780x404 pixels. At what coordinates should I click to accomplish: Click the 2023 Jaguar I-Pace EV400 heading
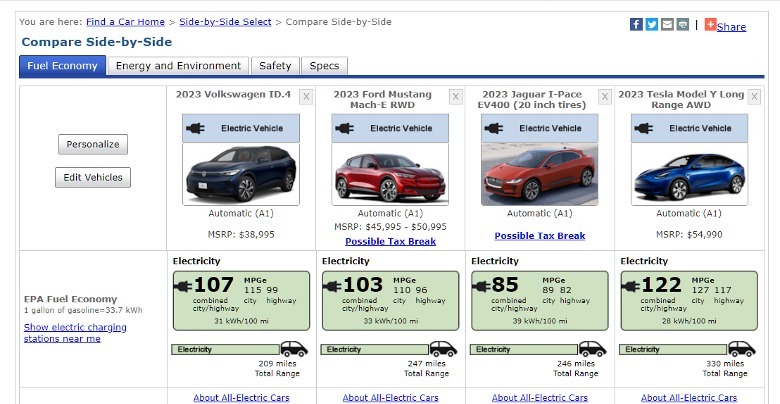coord(532,100)
